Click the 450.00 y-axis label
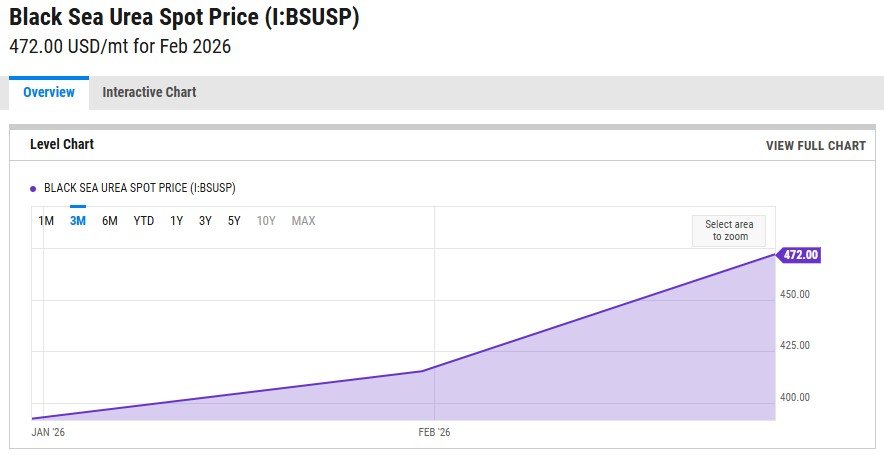The height and width of the screenshot is (458, 884). click(795, 294)
